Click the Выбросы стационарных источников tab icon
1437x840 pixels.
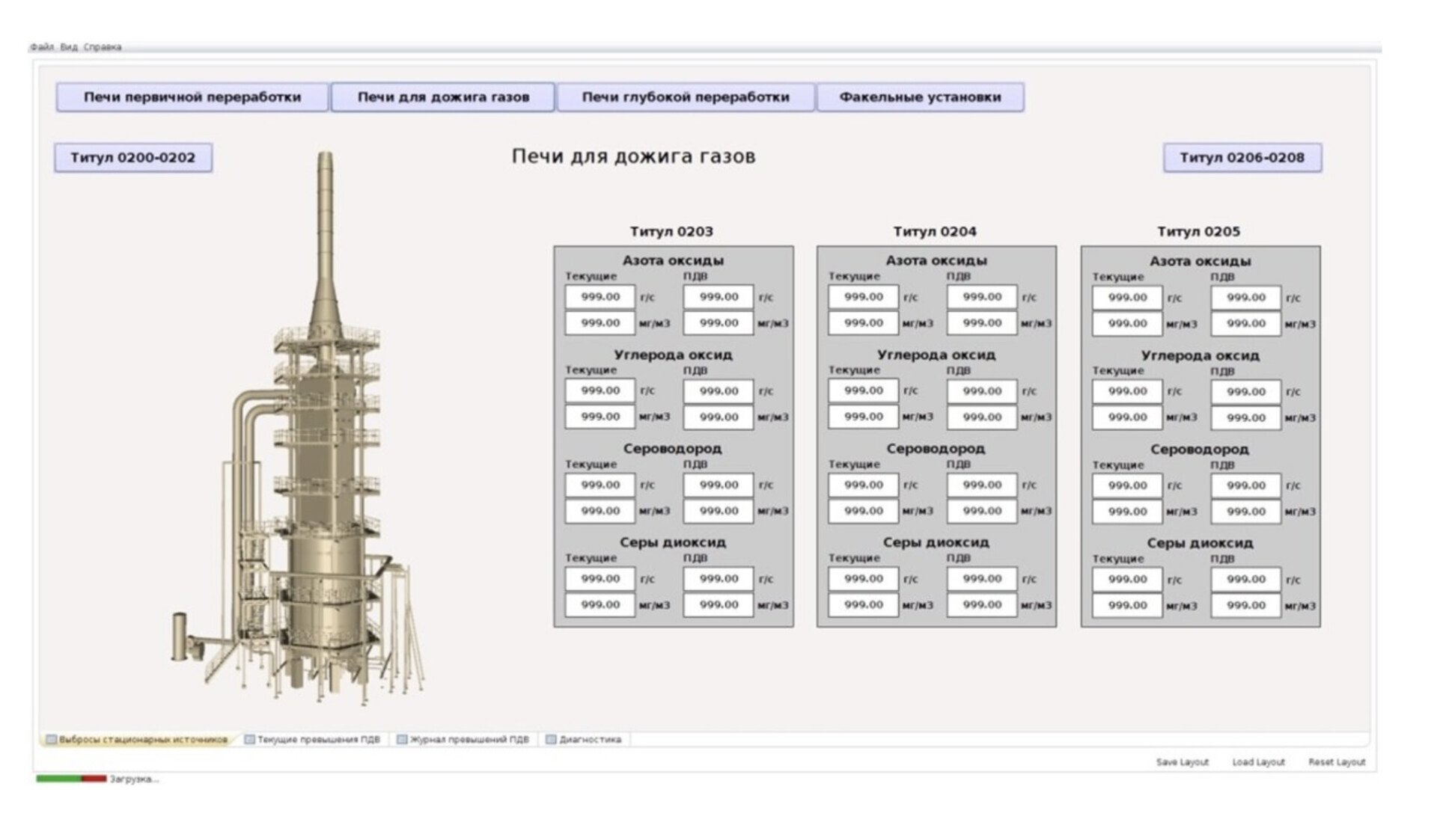(x=52, y=740)
